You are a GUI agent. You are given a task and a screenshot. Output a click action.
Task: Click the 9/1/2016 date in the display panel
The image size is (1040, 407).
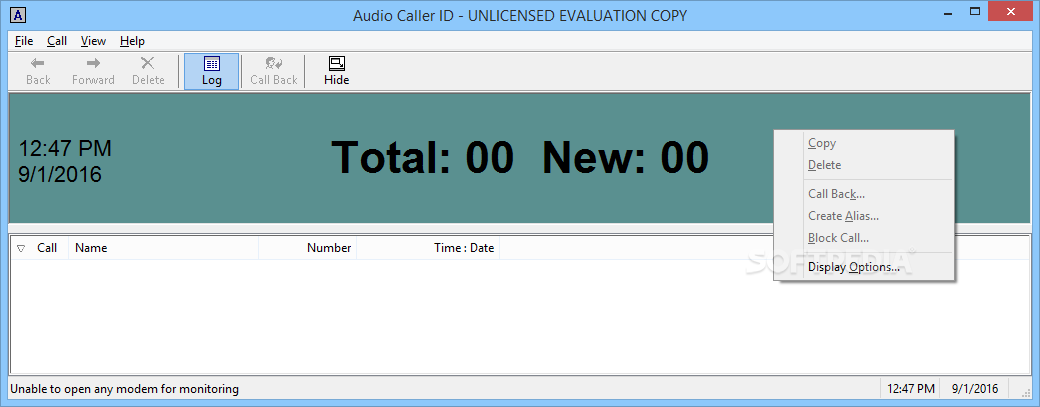(60, 174)
